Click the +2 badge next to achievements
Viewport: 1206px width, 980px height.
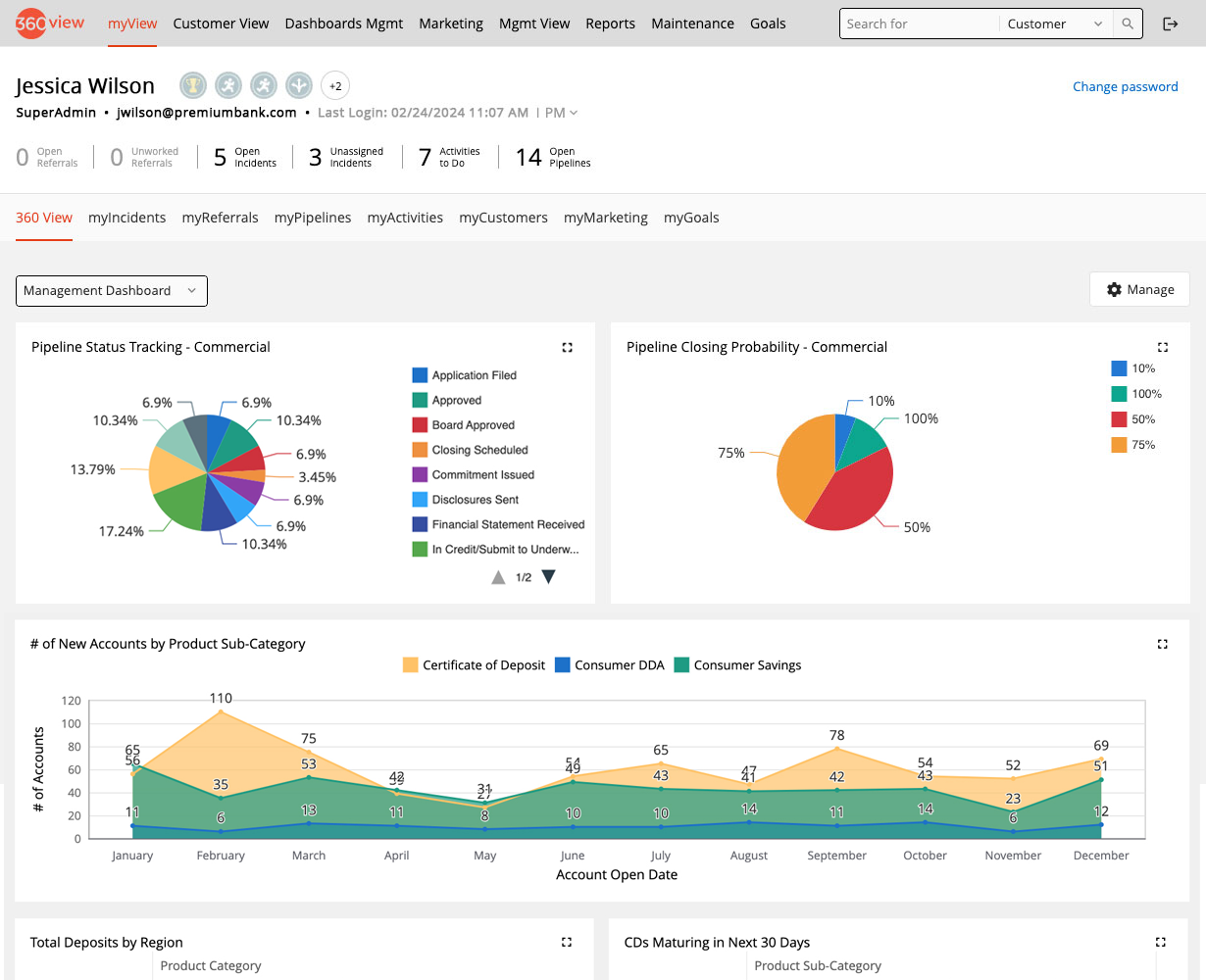pyautogui.click(x=335, y=85)
